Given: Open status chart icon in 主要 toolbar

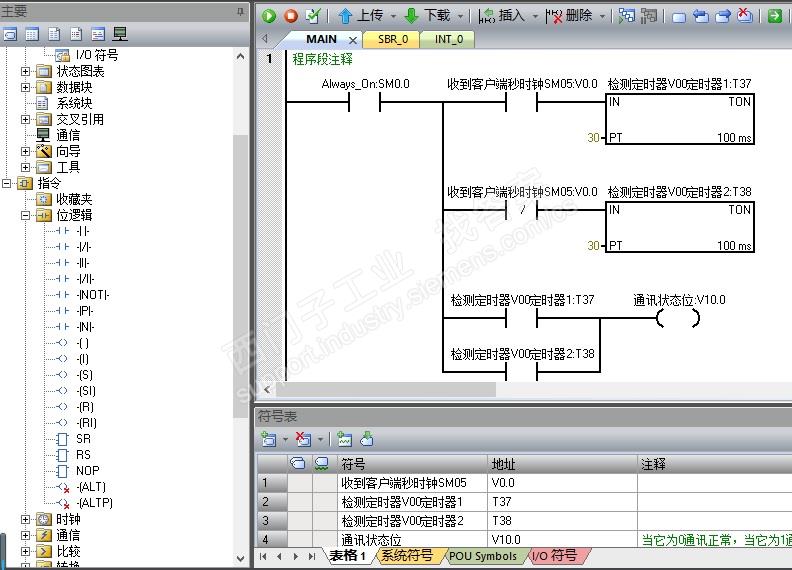Looking at the screenshot, I should pos(32,34).
